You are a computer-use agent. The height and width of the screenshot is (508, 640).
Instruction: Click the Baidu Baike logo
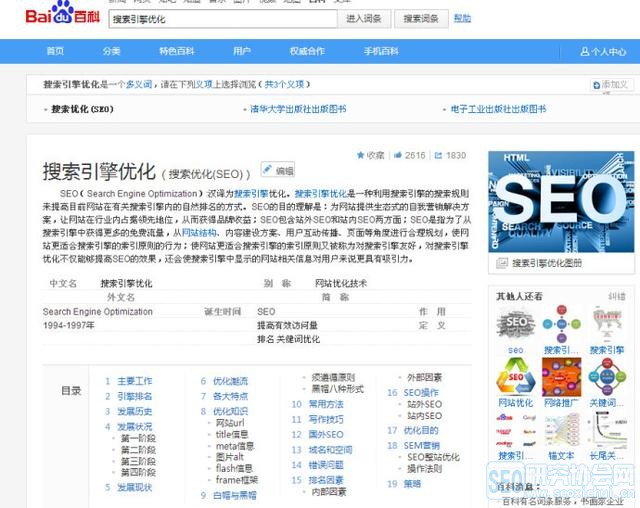click(x=61, y=17)
